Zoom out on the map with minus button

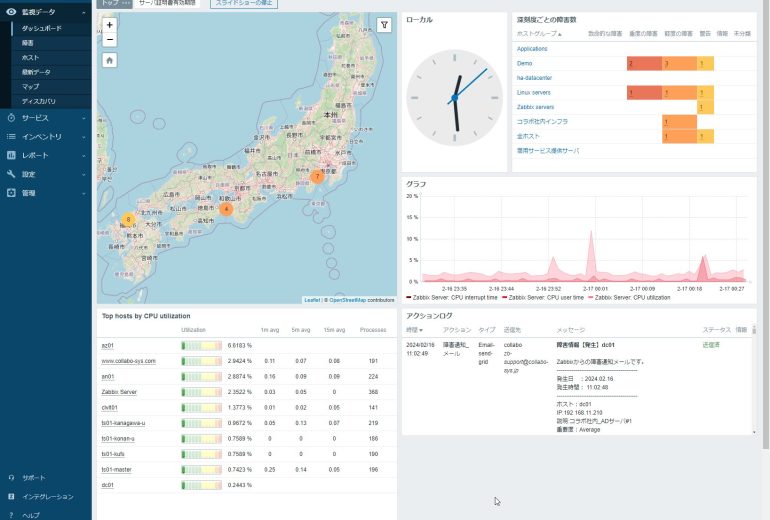[110, 39]
